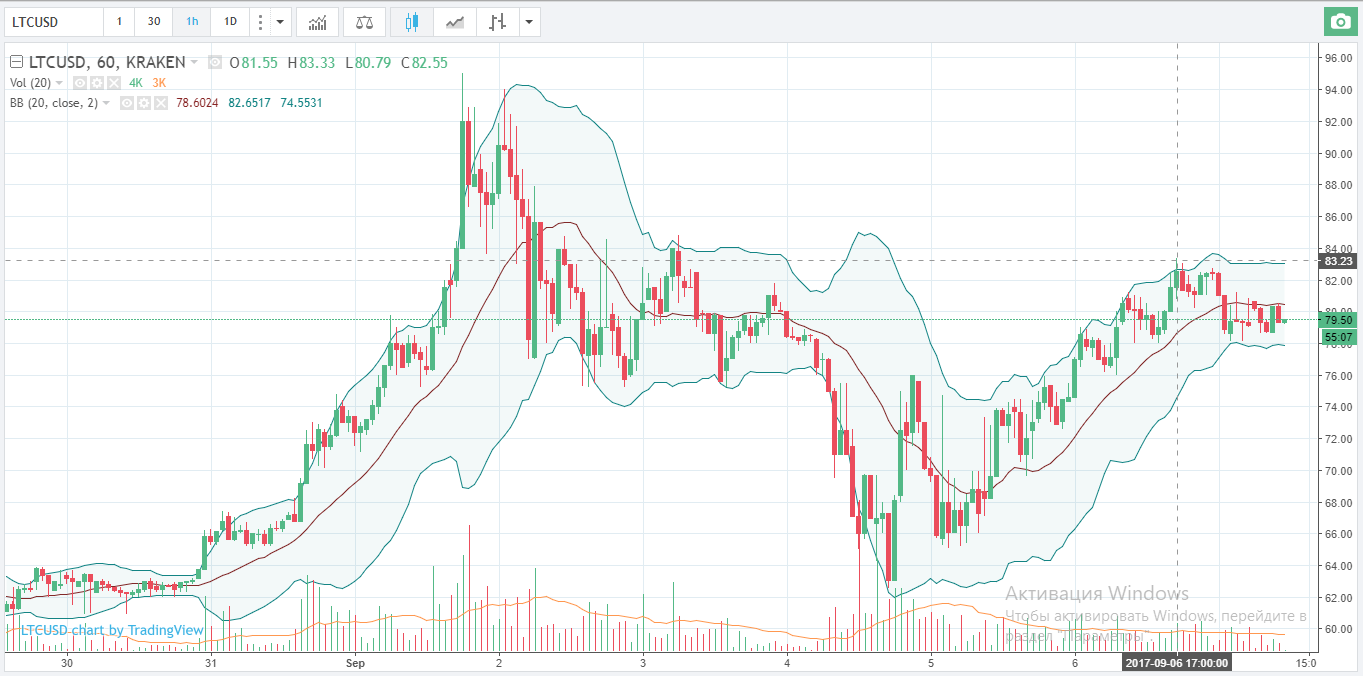Viewport: 1363px width, 676px height.
Task: Switch to the 1D interval
Action: click(x=230, y=21)
